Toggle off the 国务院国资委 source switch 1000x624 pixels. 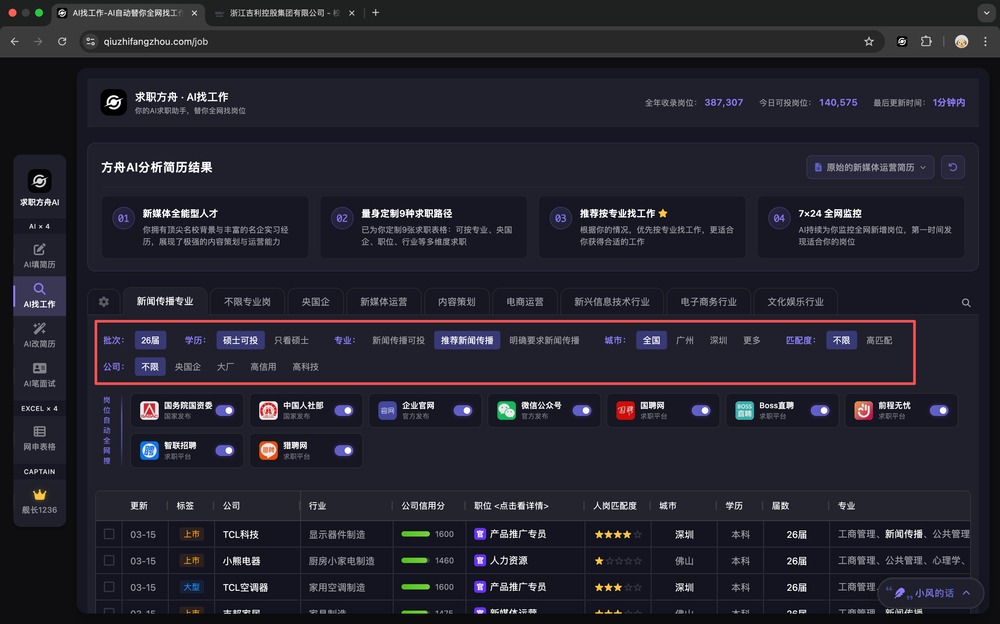point(225,410)
